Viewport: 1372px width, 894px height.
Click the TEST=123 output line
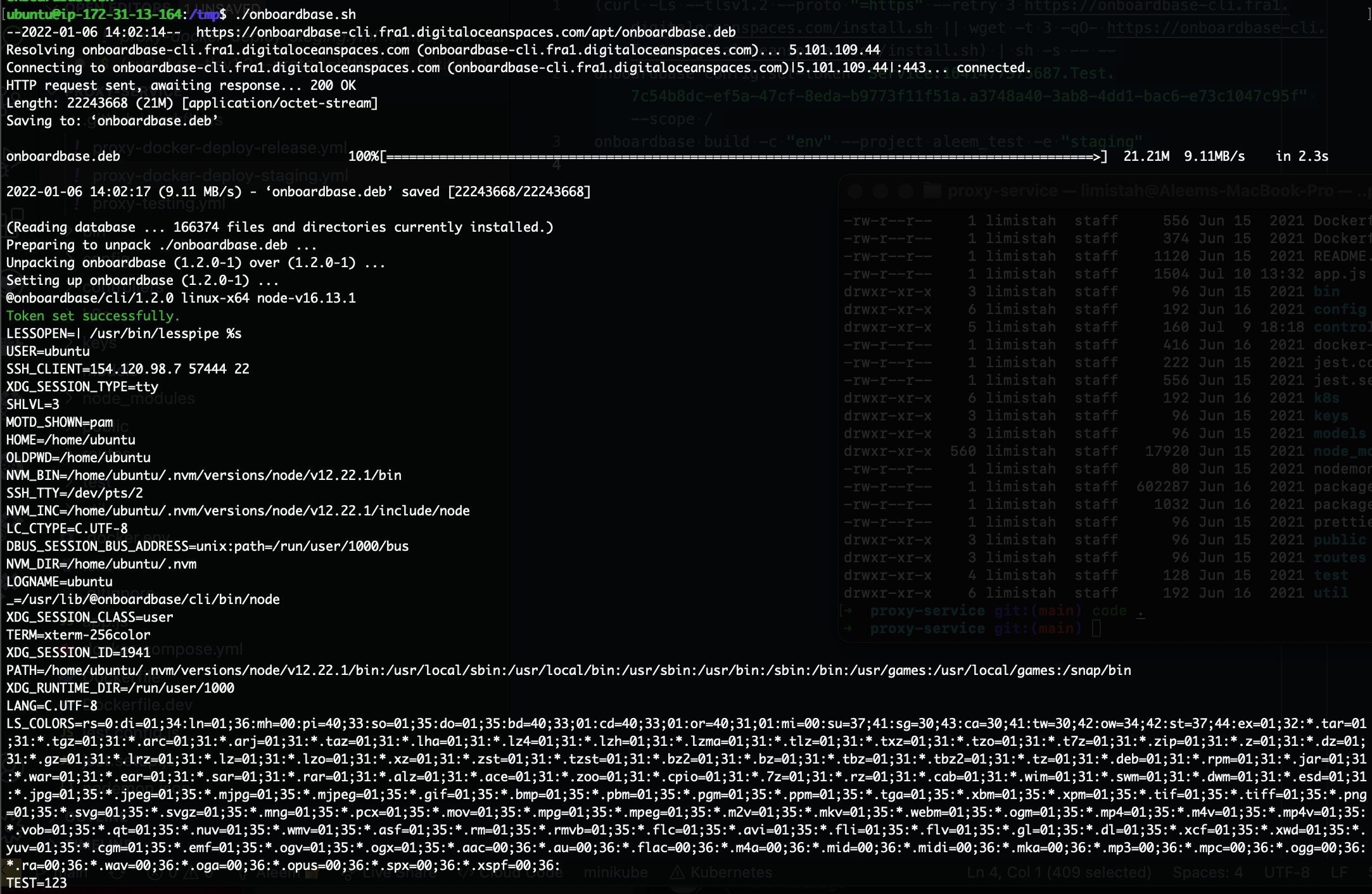(x=37, y=883)
